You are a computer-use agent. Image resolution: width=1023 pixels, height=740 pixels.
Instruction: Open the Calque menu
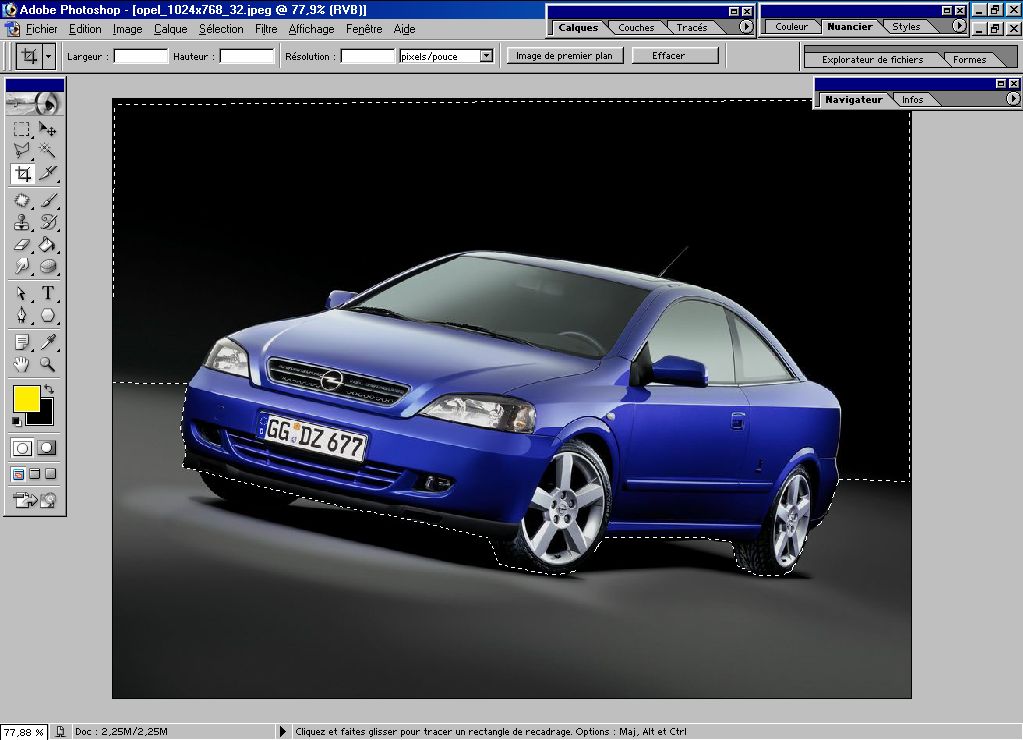pyautogui.click(x=170, y=29)
